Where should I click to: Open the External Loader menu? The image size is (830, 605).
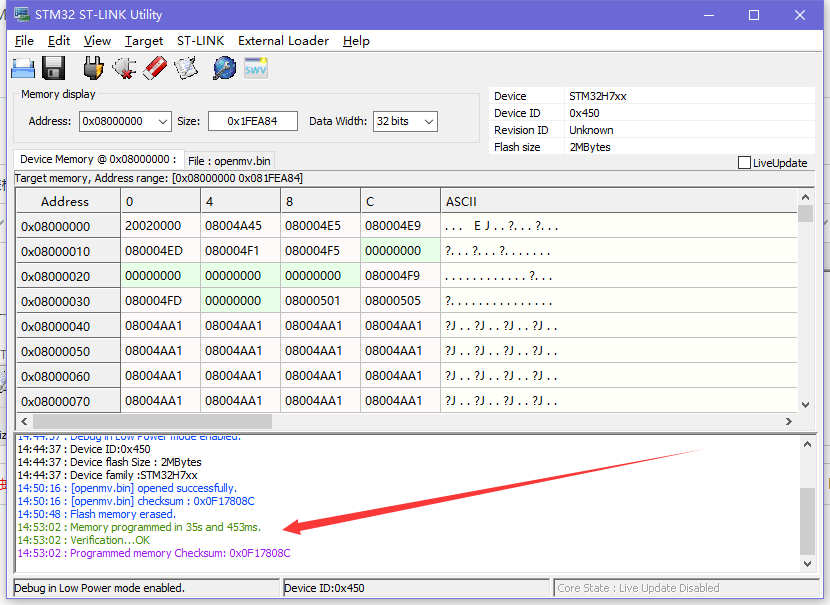tap(283, 41)
